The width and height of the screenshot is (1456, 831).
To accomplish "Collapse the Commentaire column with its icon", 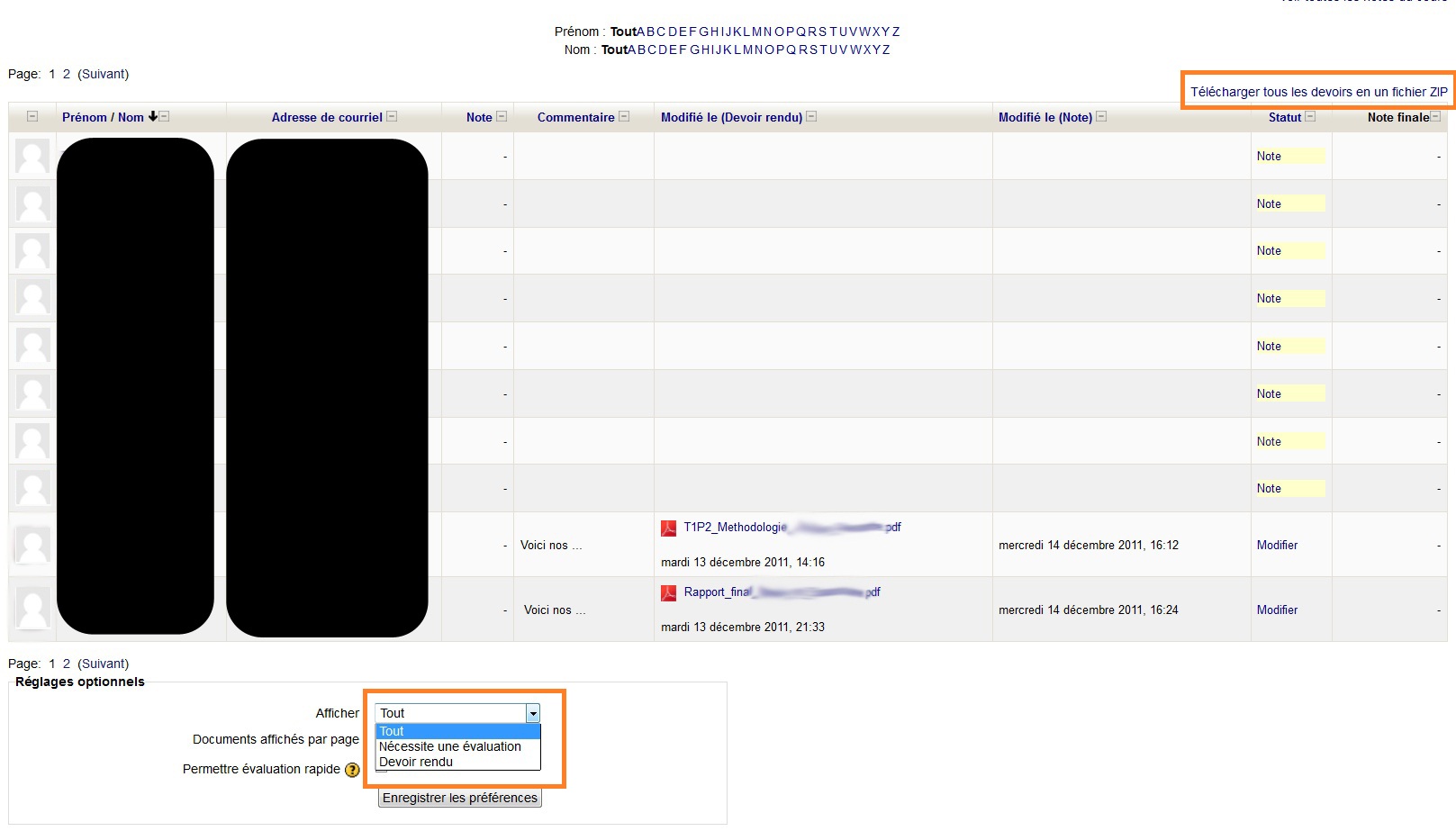I will click(x=624, y=117).
